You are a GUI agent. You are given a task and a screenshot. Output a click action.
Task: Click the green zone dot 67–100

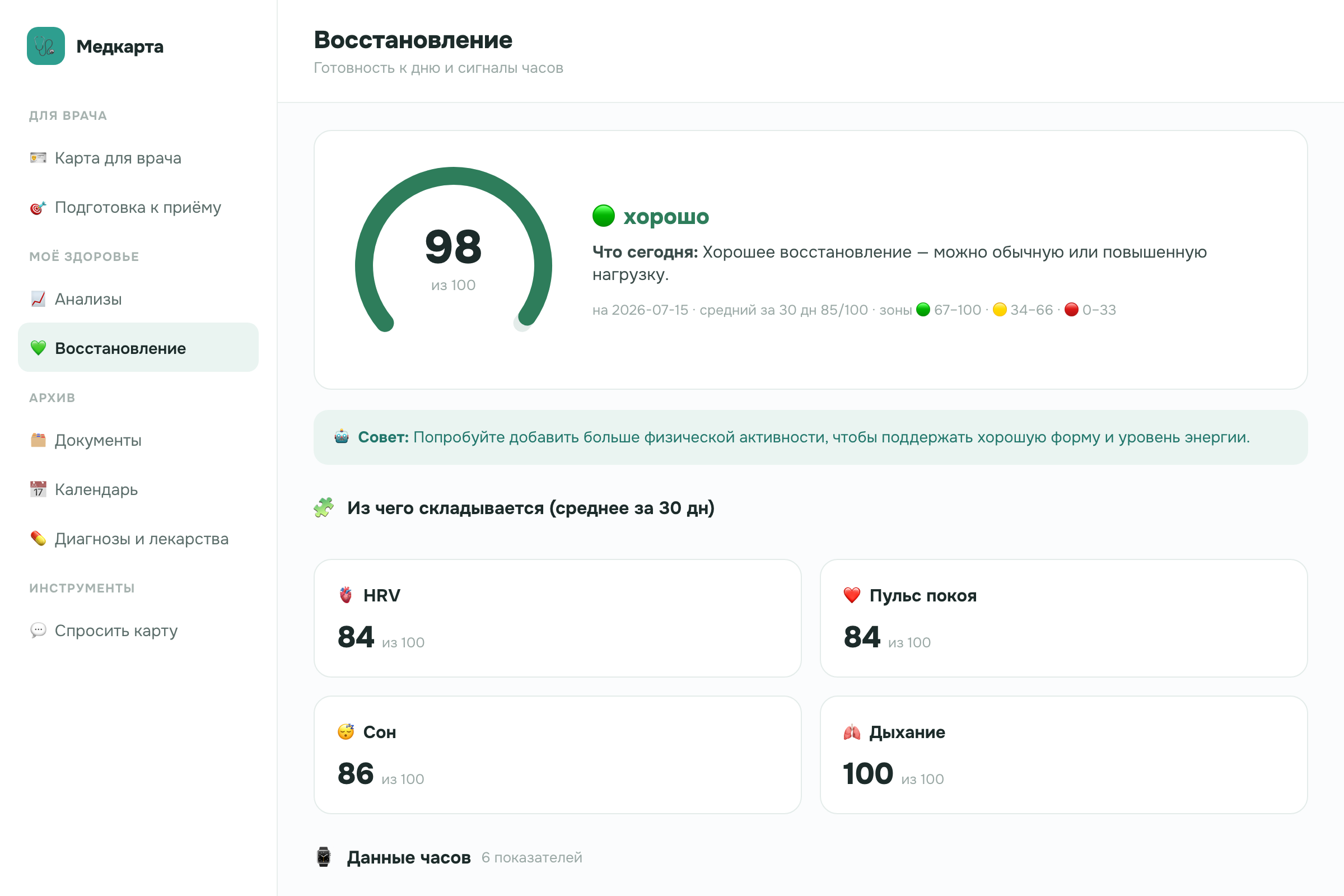tap(923, 310)
